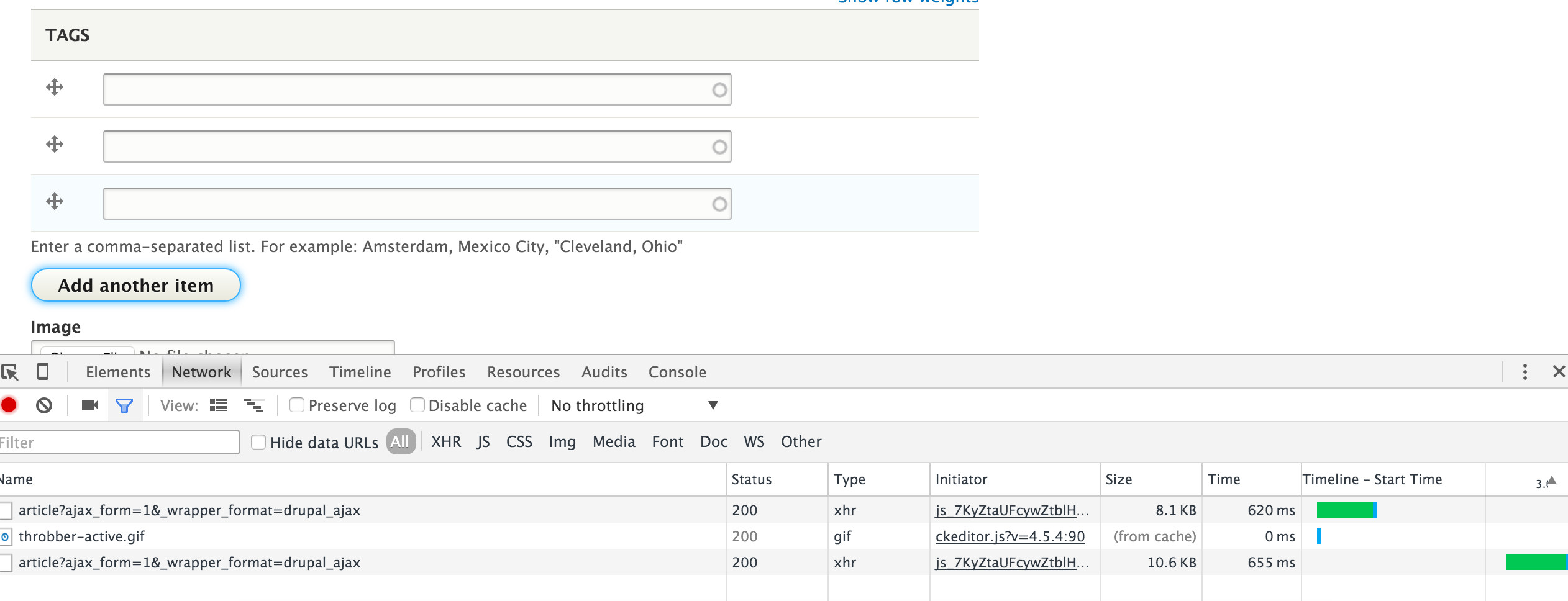Filter requests to XHR only
Viewport: 1568px width, 601px height.
[445, 441]
